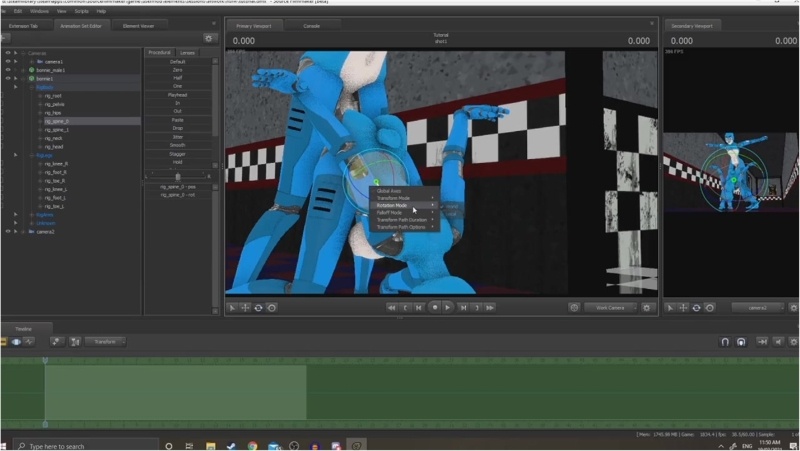This screenshot has width=800, height=451.
Task: Open Animation Set Editor gear settings
Action: pos(209,38)
